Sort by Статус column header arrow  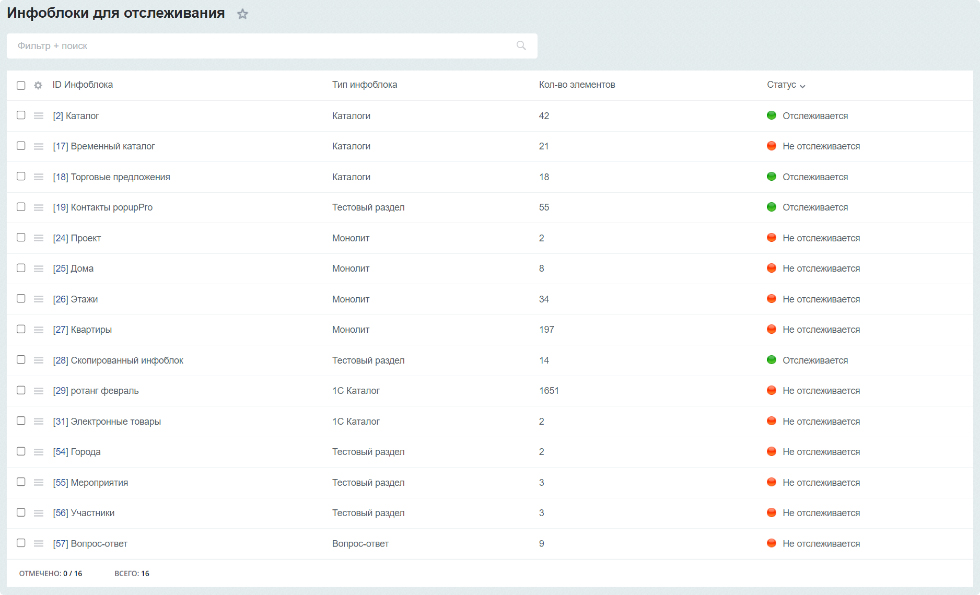pos(802,86)
